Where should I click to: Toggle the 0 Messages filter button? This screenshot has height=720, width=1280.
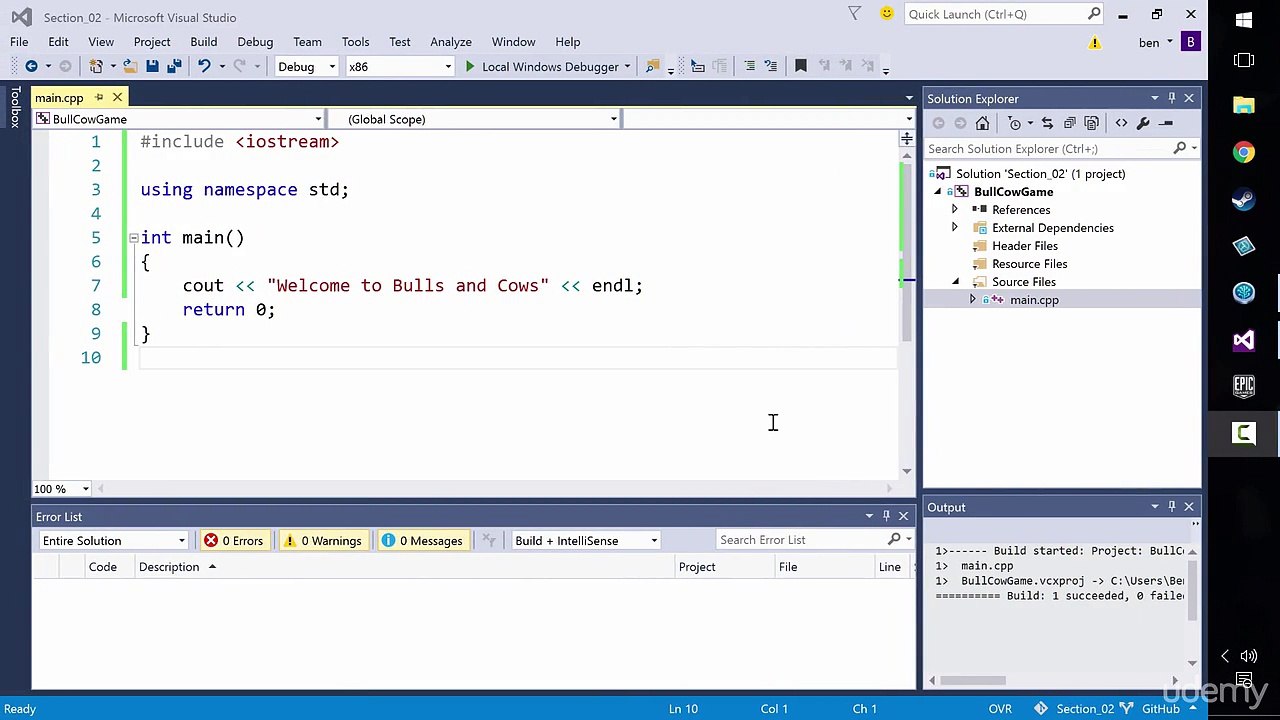(x=422, y=541)
